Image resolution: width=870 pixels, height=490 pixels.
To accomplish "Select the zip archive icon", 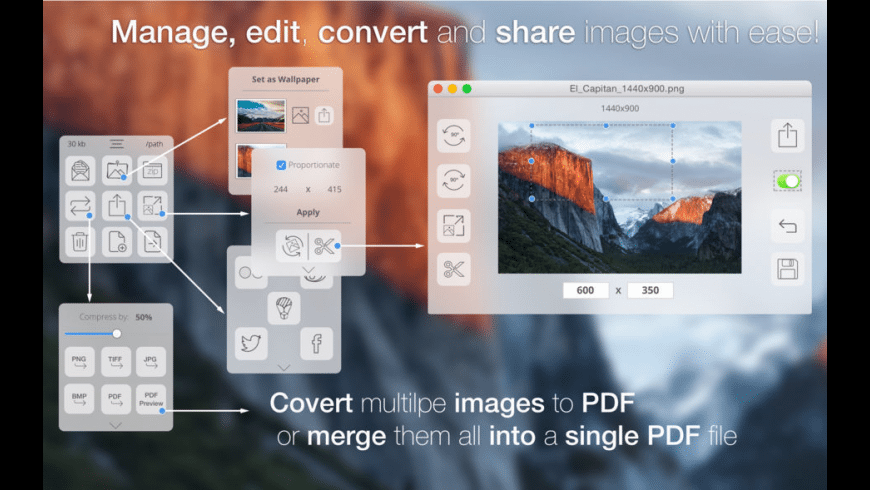I will [x=153, y=170].
